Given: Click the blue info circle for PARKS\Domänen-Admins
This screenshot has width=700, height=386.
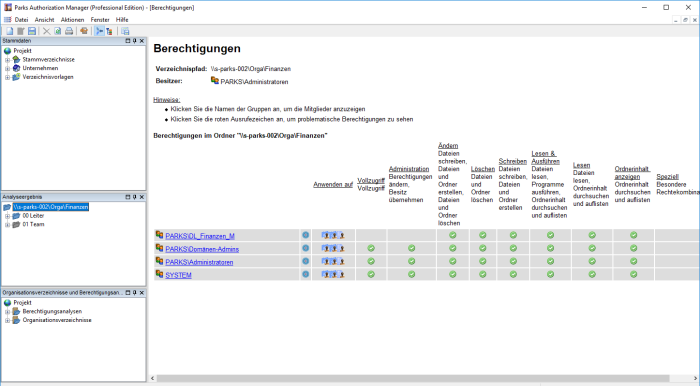Looking at the screenshot, I should (305, 248).
